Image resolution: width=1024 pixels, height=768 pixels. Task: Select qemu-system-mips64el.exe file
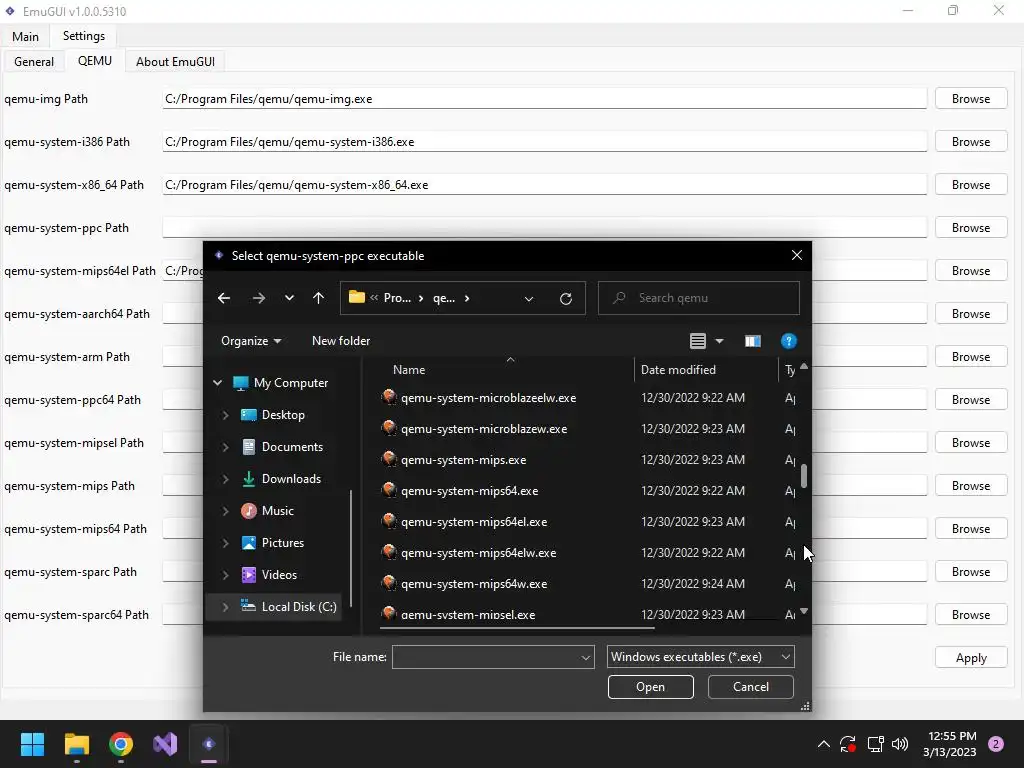click(x=465, y=522)
